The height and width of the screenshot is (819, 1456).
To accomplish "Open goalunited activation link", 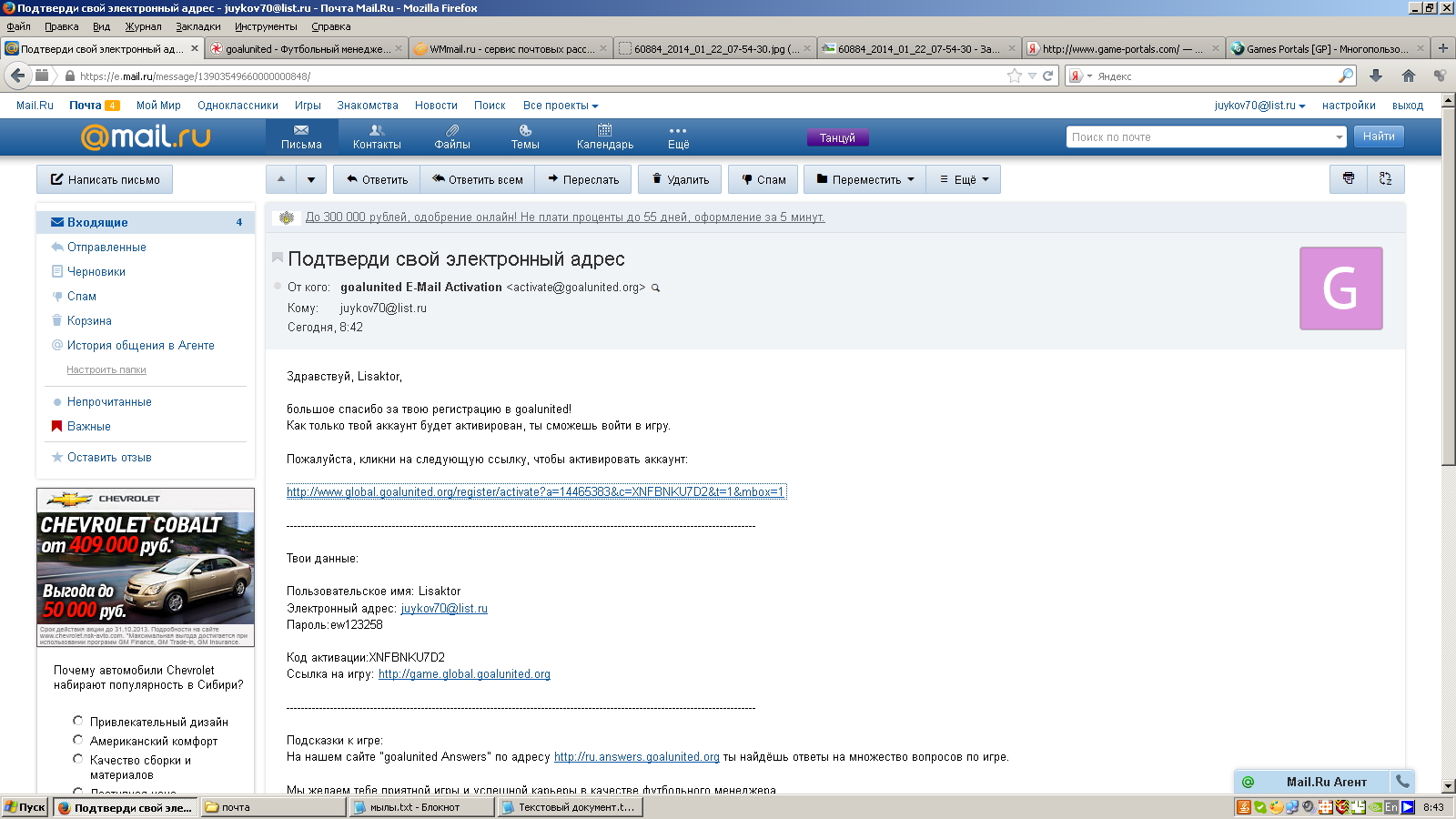I will point(535,491).
